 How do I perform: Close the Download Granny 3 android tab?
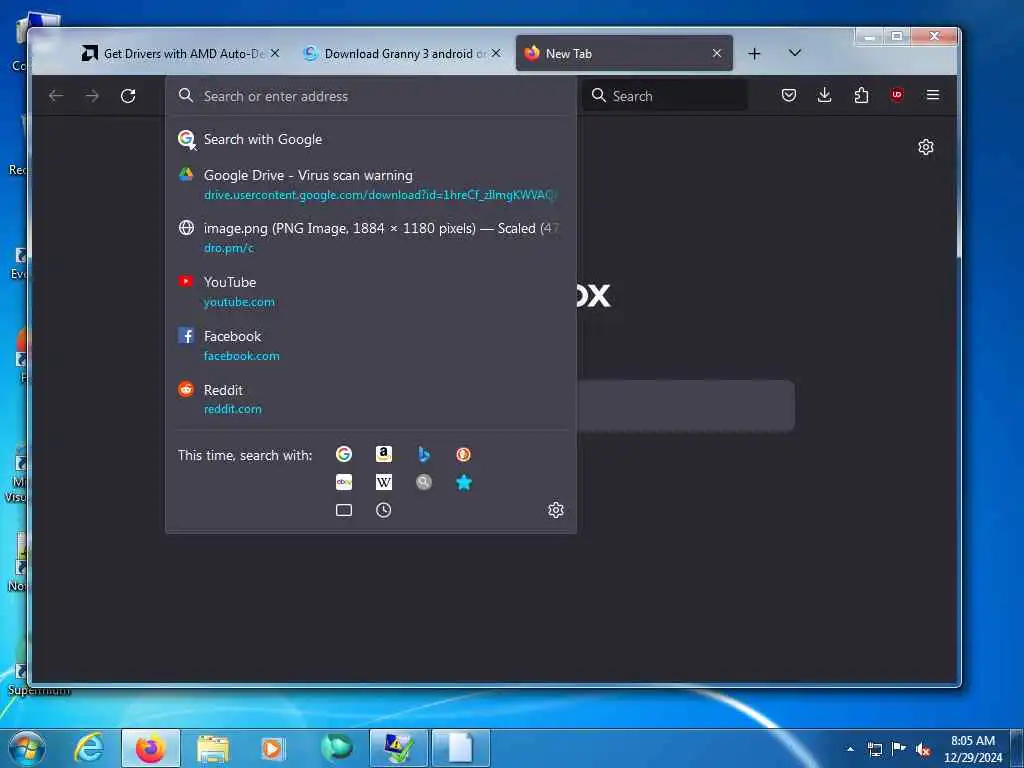coord(496,54)
